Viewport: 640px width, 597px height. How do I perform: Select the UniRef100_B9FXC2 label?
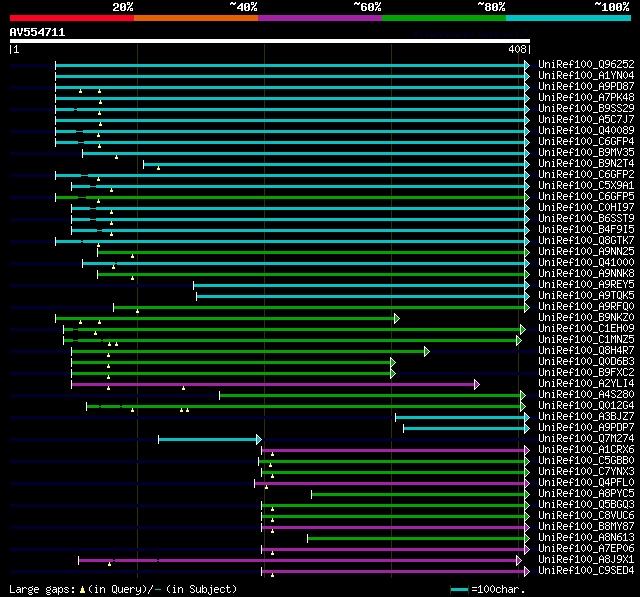point(586,373)
